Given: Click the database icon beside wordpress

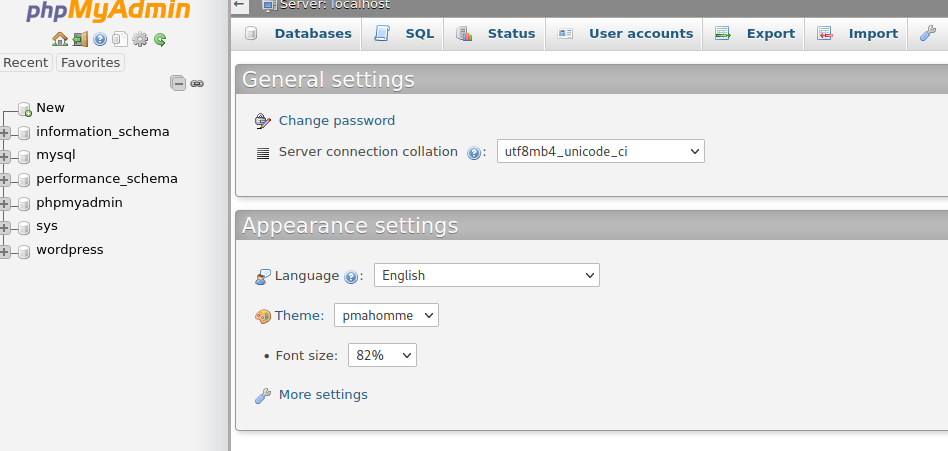Looking at the screenshot, I should (x=24, y=251).
